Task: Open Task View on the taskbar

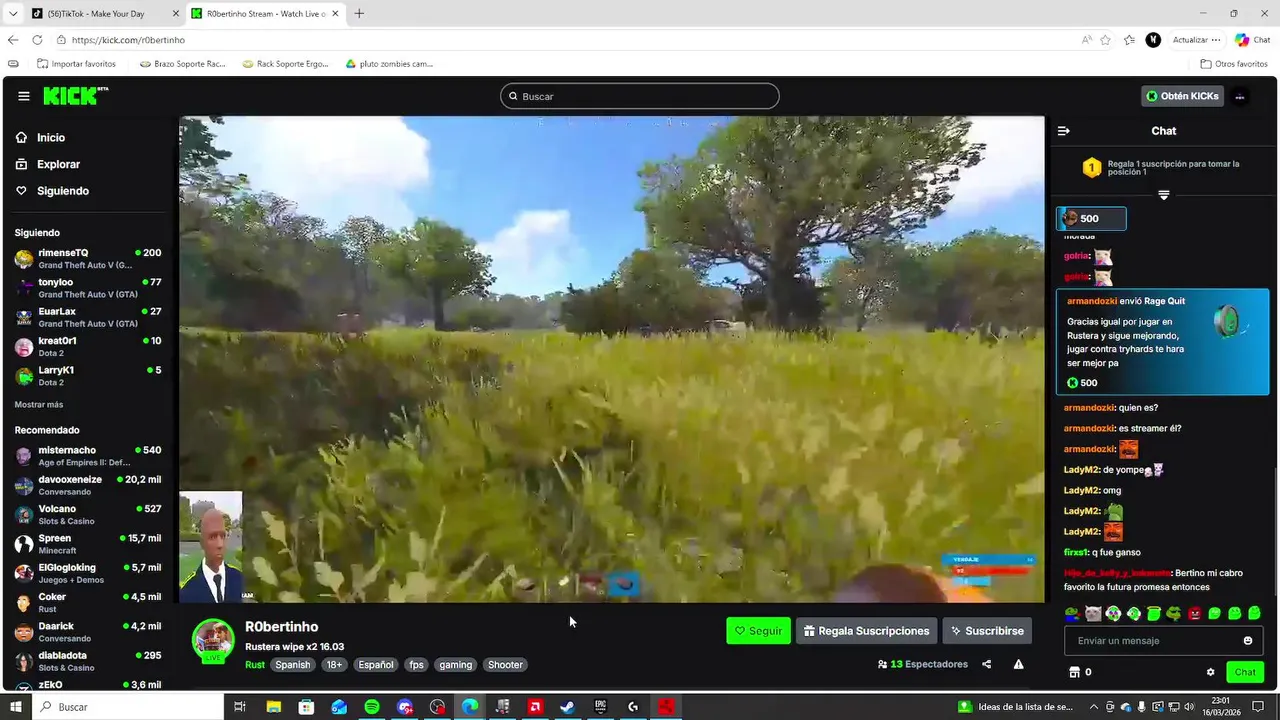Action: pyautogui.click(x=240, y=707)
